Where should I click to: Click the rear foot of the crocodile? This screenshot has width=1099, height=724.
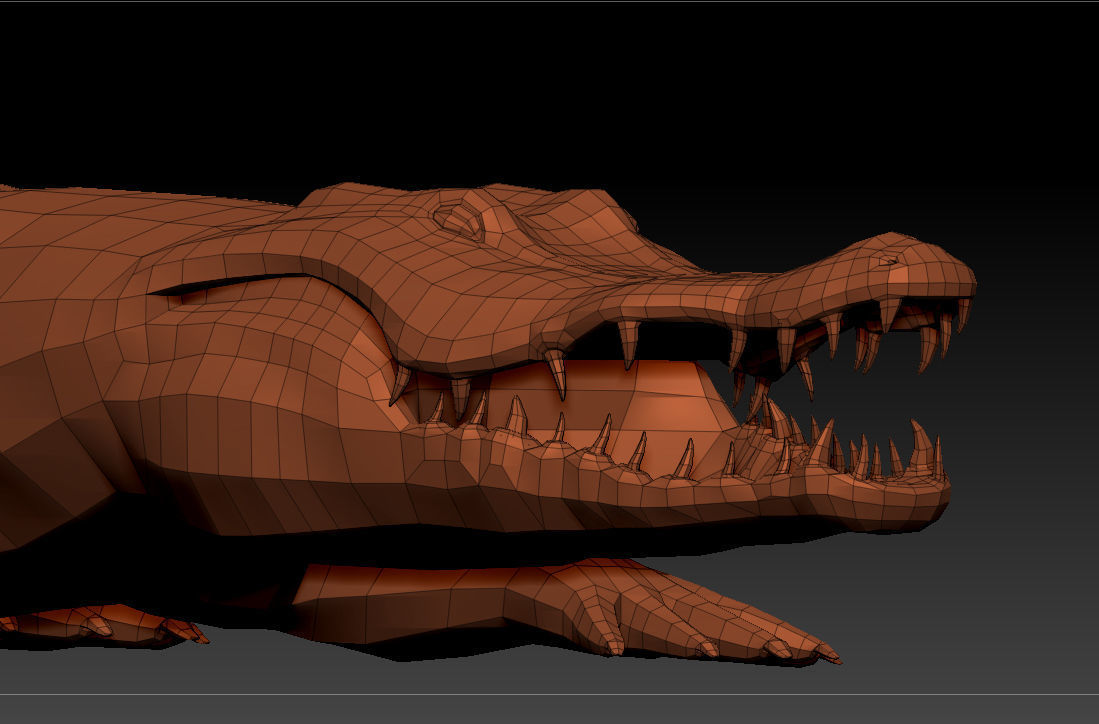(105, 624)
